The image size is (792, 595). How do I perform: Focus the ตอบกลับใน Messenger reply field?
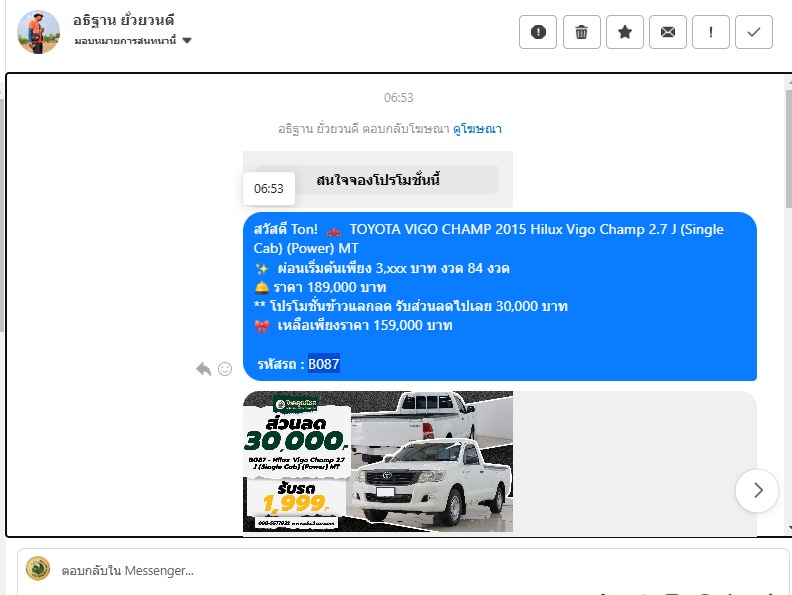coord(404,571)
